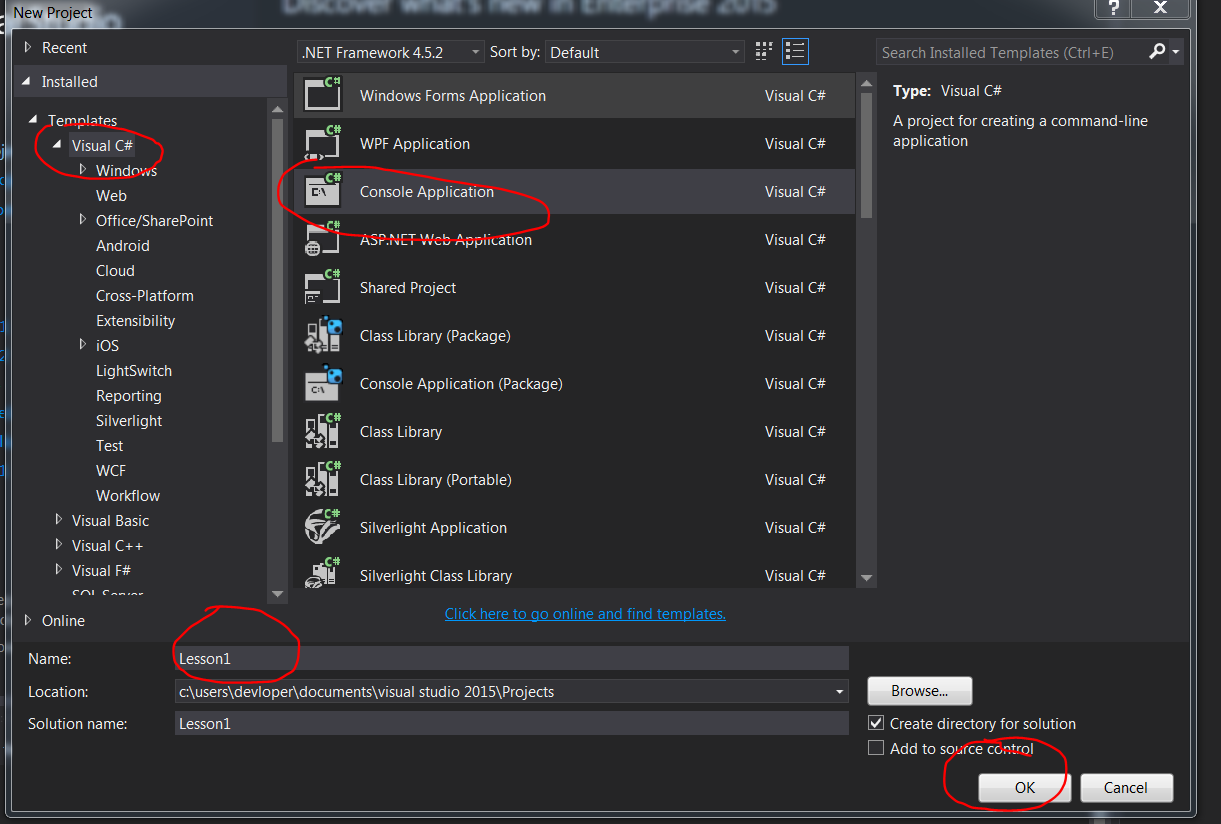Select the LightSwitch category
Screen dimensions: 1221x824
point(134,370)
